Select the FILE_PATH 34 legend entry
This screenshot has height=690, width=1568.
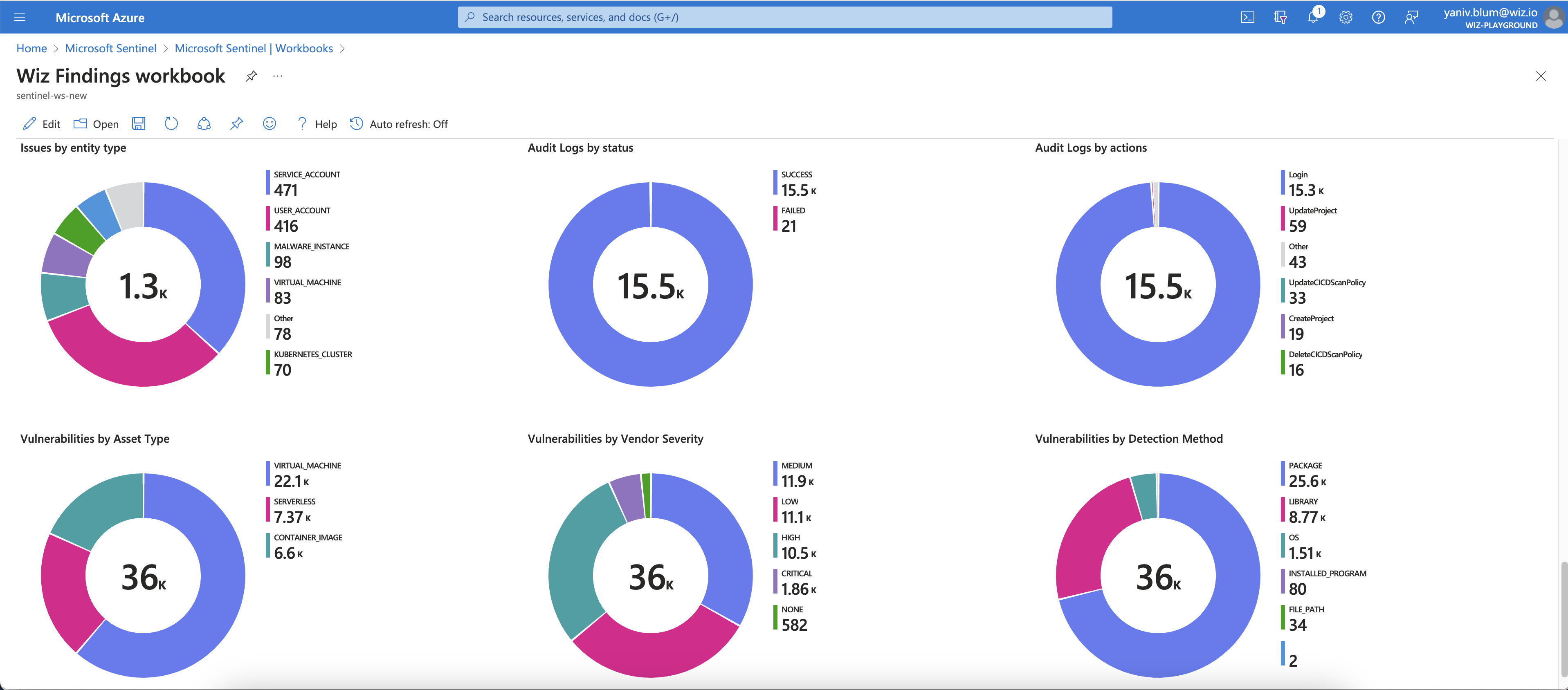(1303, 618)
